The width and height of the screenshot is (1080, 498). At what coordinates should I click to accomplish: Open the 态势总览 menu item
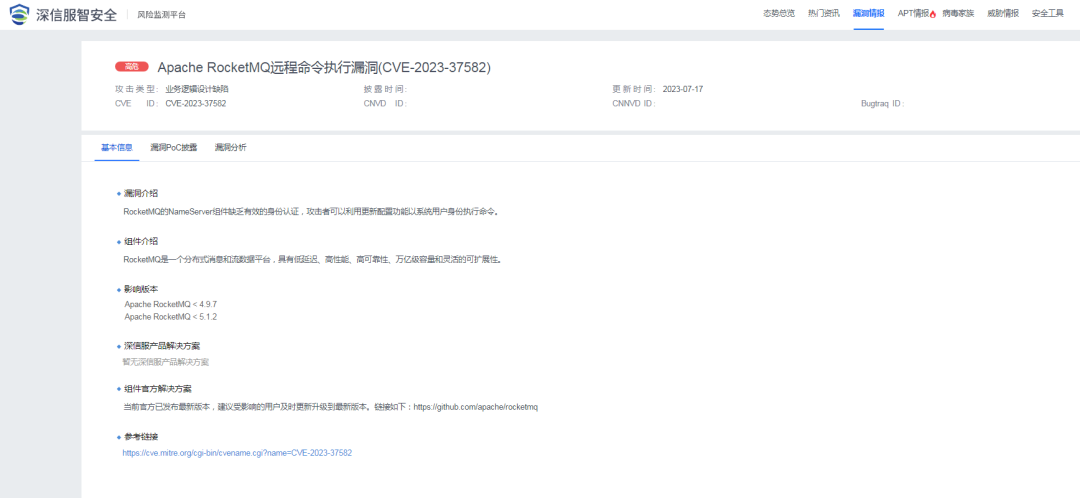point(779,13)
